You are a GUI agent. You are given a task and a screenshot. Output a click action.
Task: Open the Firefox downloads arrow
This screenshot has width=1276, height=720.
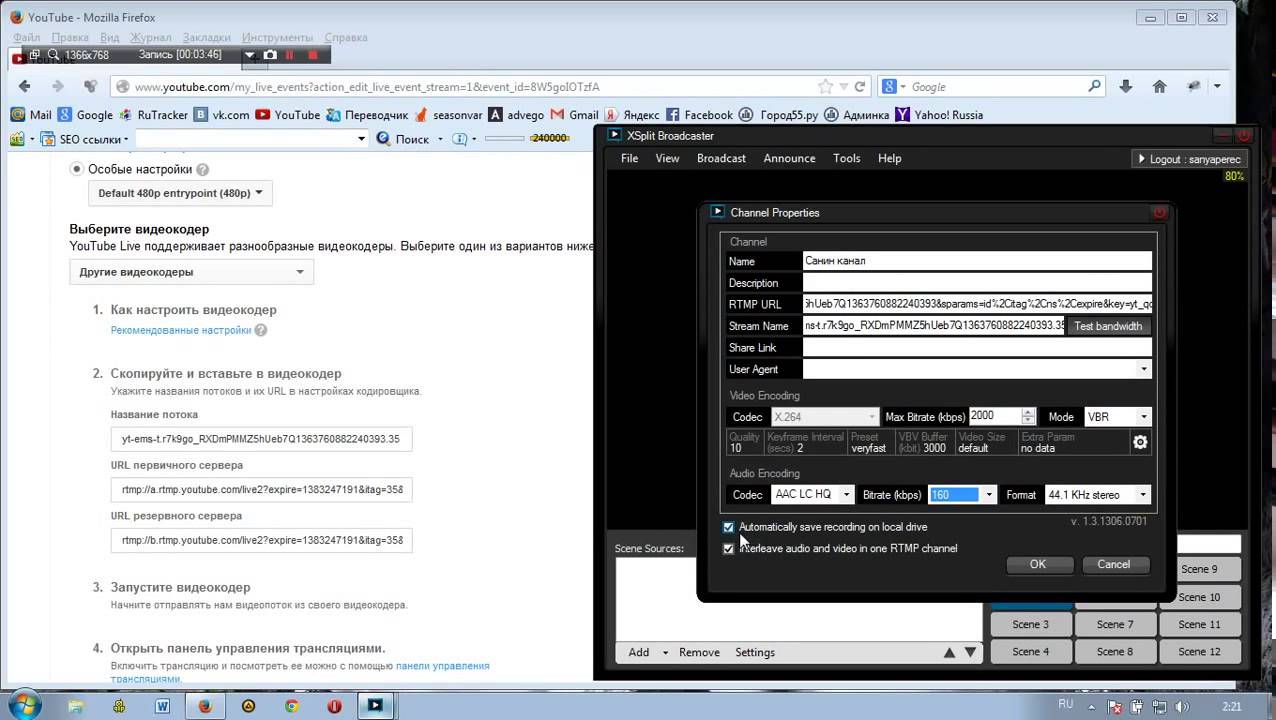click(x=1127, y=87)
